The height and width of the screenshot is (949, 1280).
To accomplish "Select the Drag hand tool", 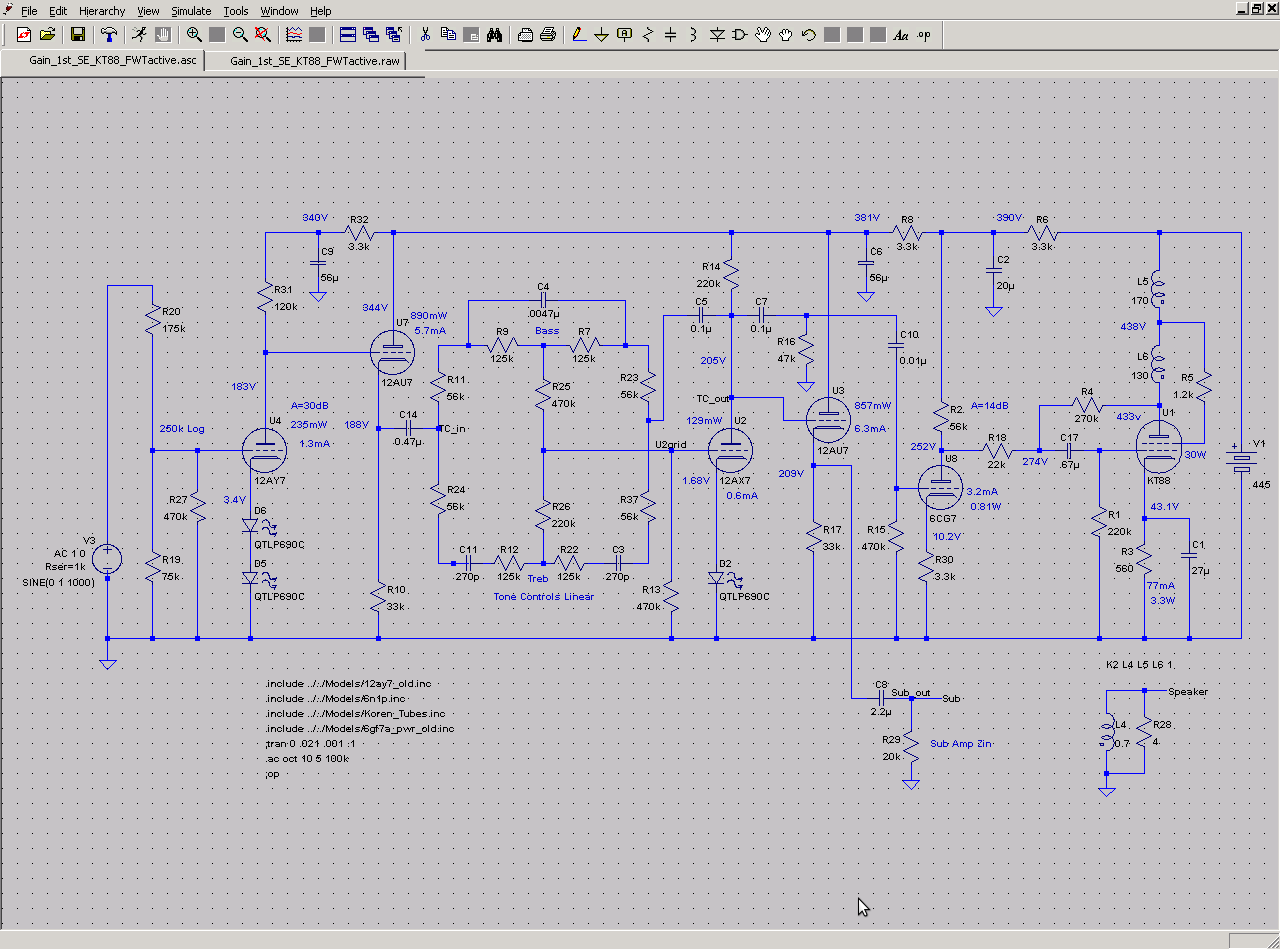I will pyautogui.click(x=786, y=35).
